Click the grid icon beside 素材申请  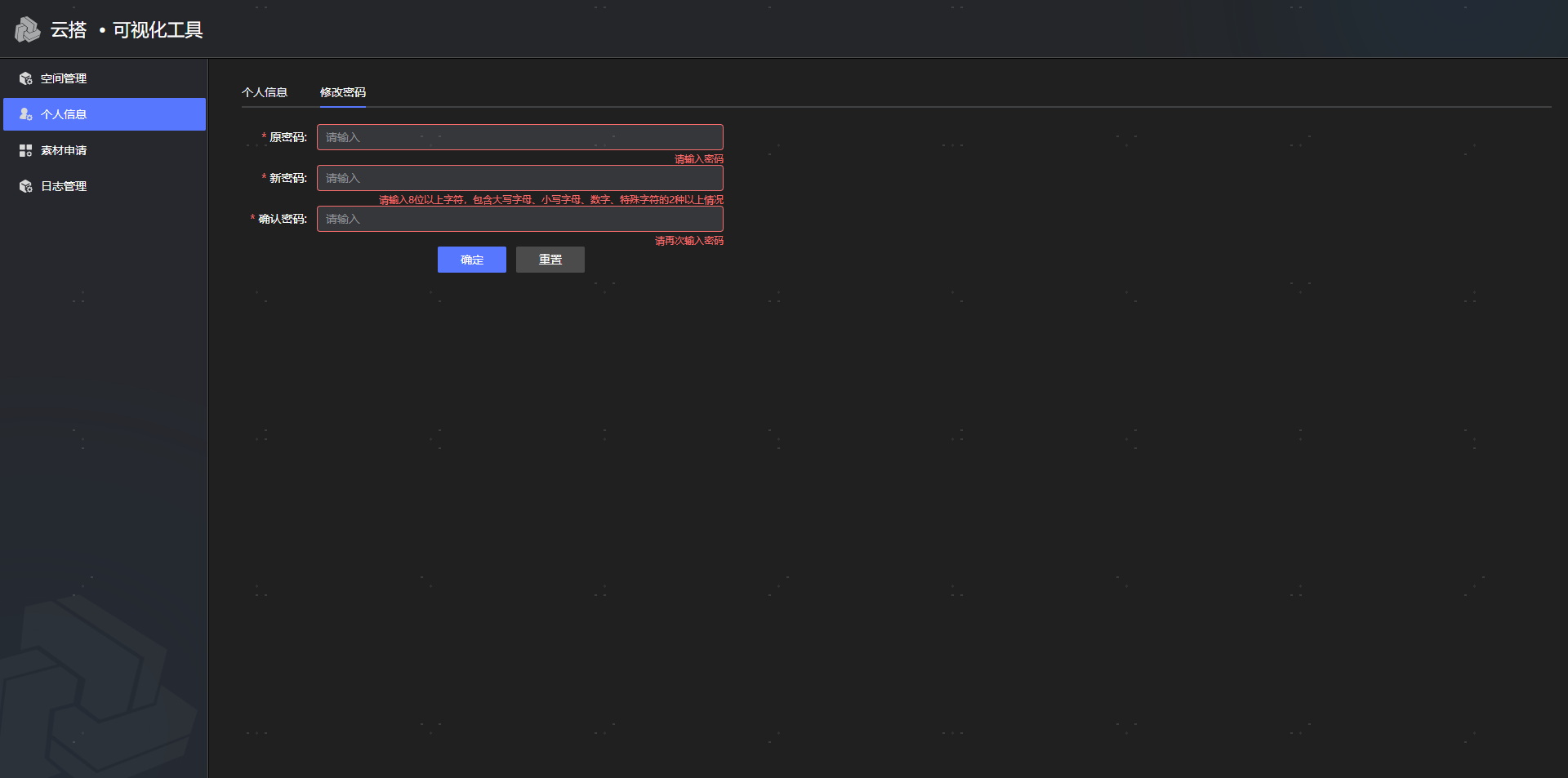coord(25,150)
